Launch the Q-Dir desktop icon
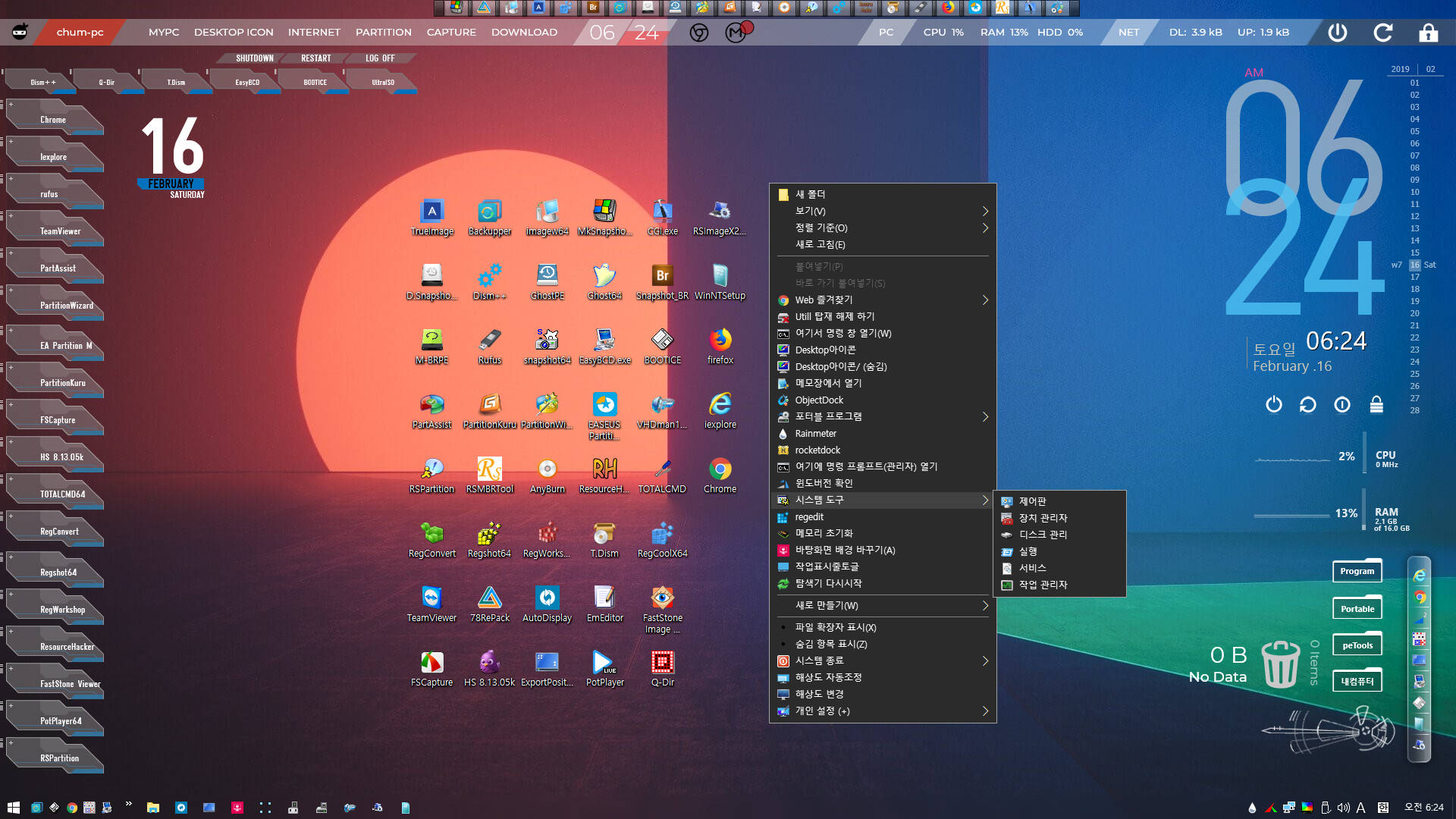This screenshot has width=1456, height=819. [x=662, y=669]
